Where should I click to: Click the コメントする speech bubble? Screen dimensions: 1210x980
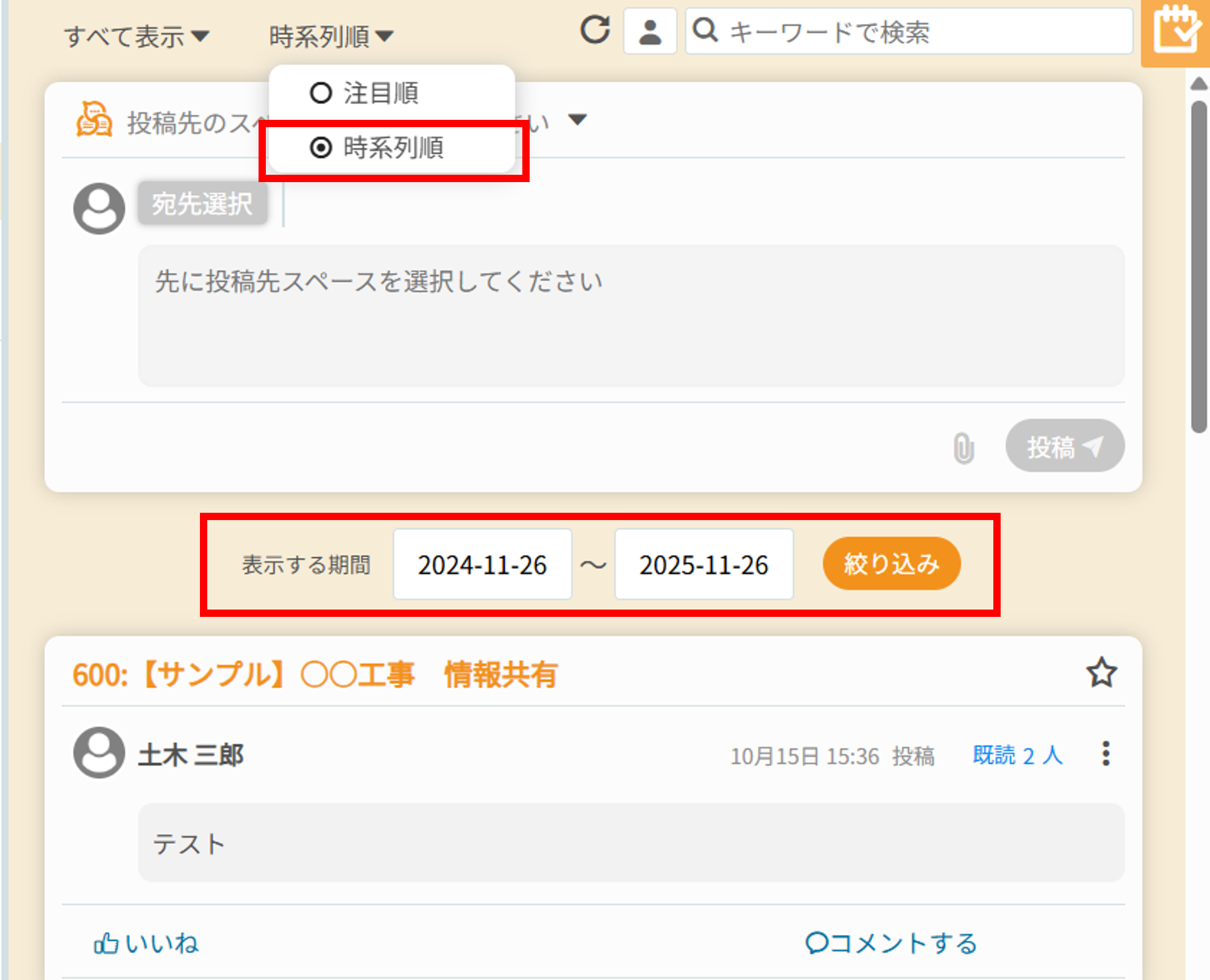(816, 943)
